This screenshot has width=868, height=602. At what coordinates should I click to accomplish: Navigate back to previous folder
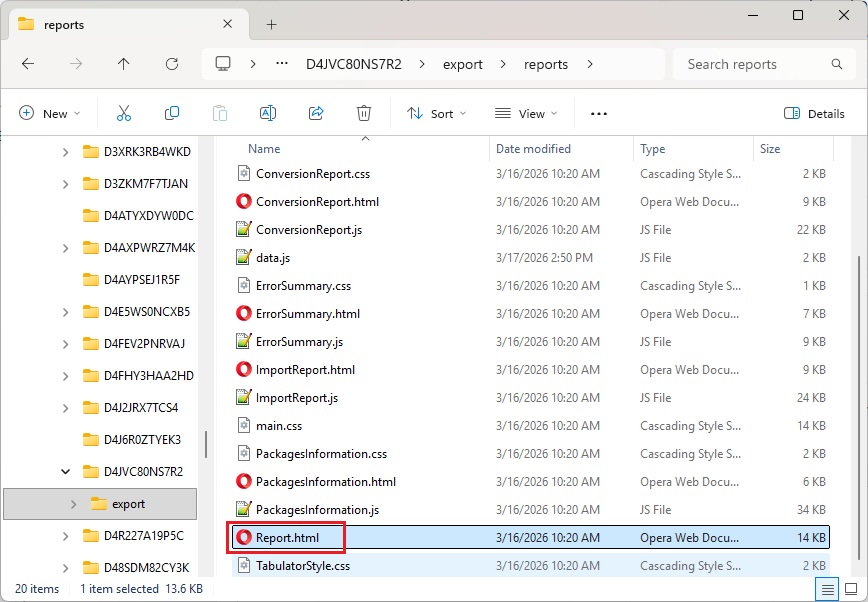click(28, 64)
